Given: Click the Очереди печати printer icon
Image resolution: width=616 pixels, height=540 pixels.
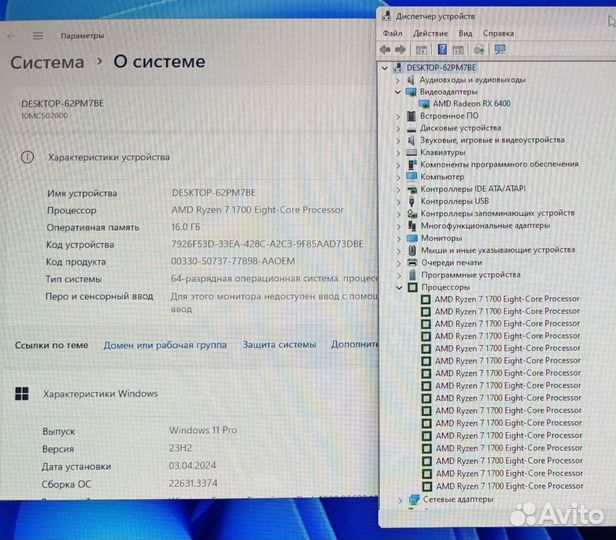Looking at the screenshot, I should 412,262.
